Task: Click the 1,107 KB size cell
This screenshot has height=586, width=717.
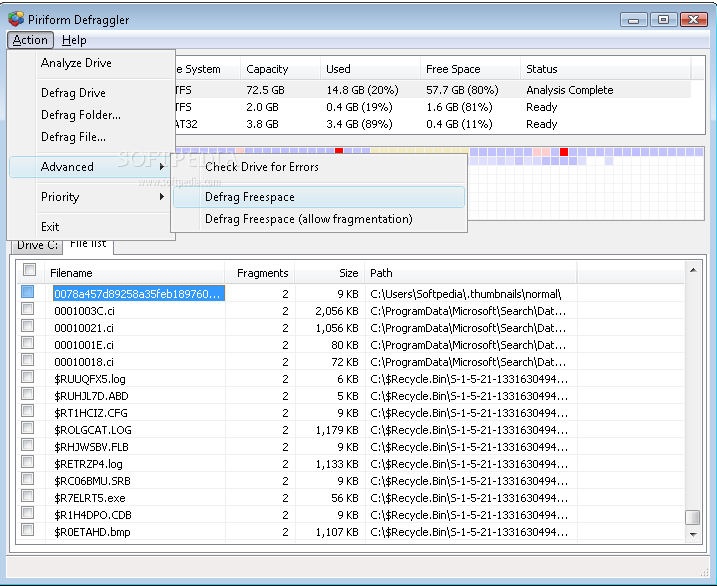Action: (337, 532)
